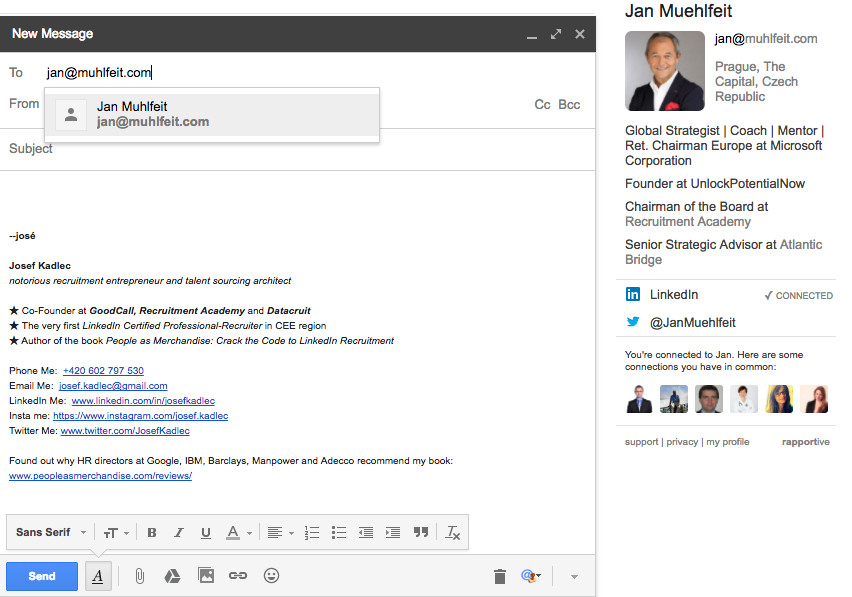Open Jan Muehlfeit profile photo
This screenshot has height=597, width=852.
(665, 71)
